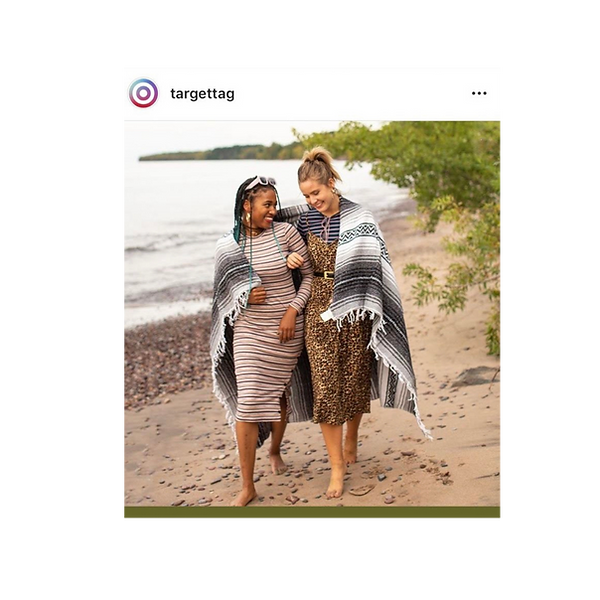The height and width of the screenshot is (600, 600).
Task: Click the gold earring on braided-hair woman
Action: coord(248,218)
